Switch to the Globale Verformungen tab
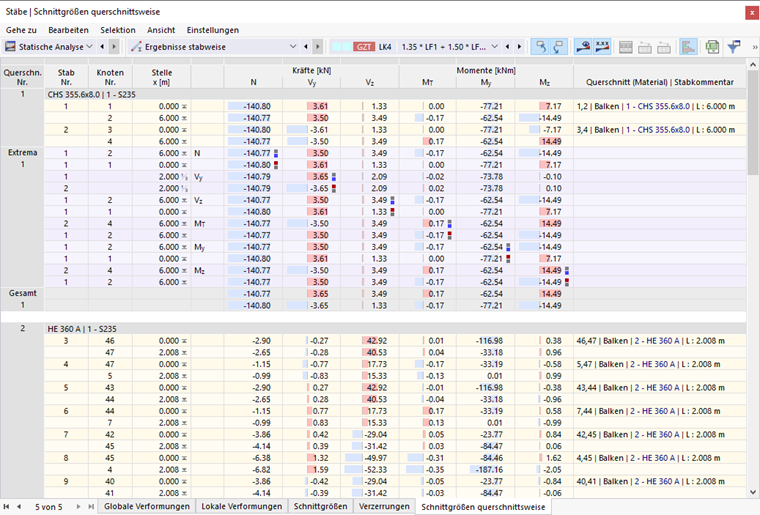This screenshot has width=760, height=515. [146, 506]
